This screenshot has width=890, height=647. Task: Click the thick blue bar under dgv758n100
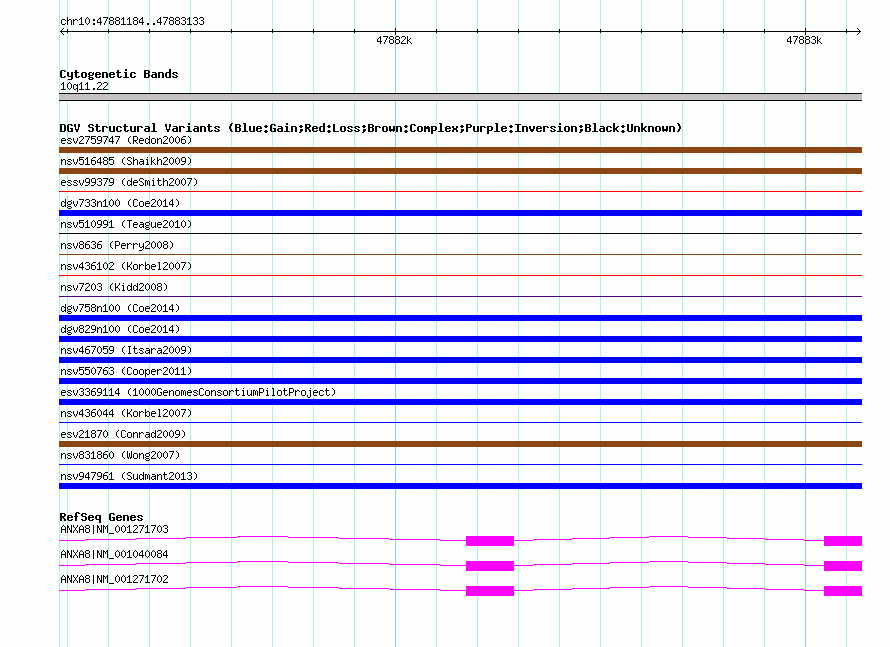click(460, 318)
